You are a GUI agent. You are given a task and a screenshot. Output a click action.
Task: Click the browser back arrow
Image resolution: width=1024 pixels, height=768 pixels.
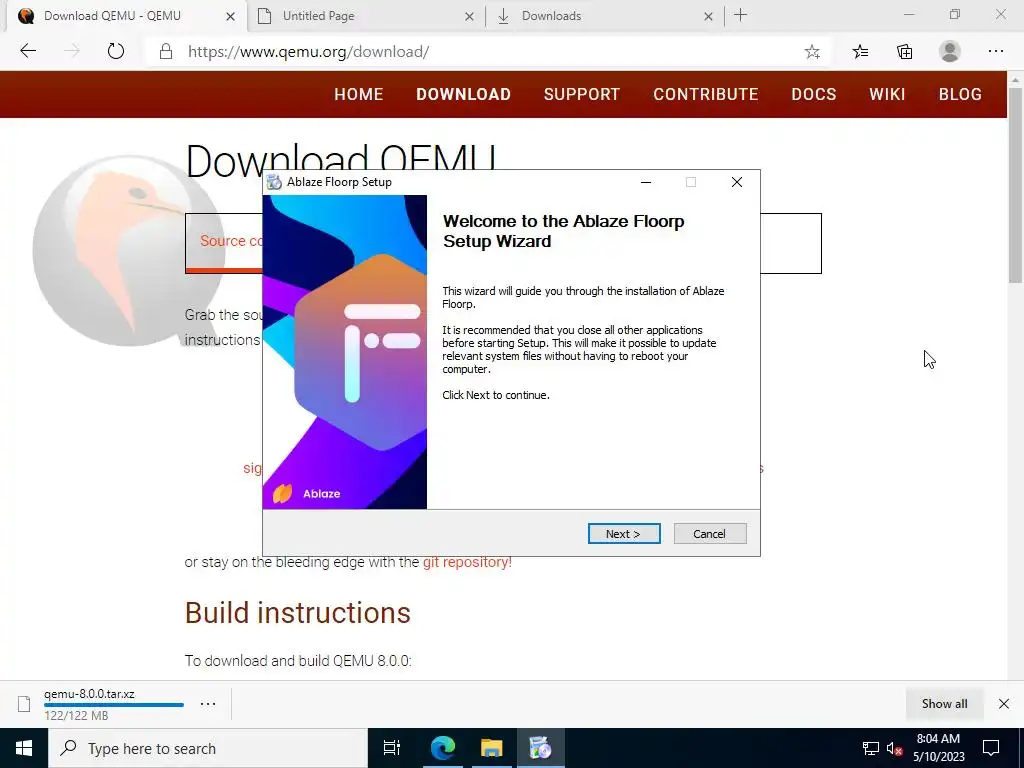[x=28, y=51]
